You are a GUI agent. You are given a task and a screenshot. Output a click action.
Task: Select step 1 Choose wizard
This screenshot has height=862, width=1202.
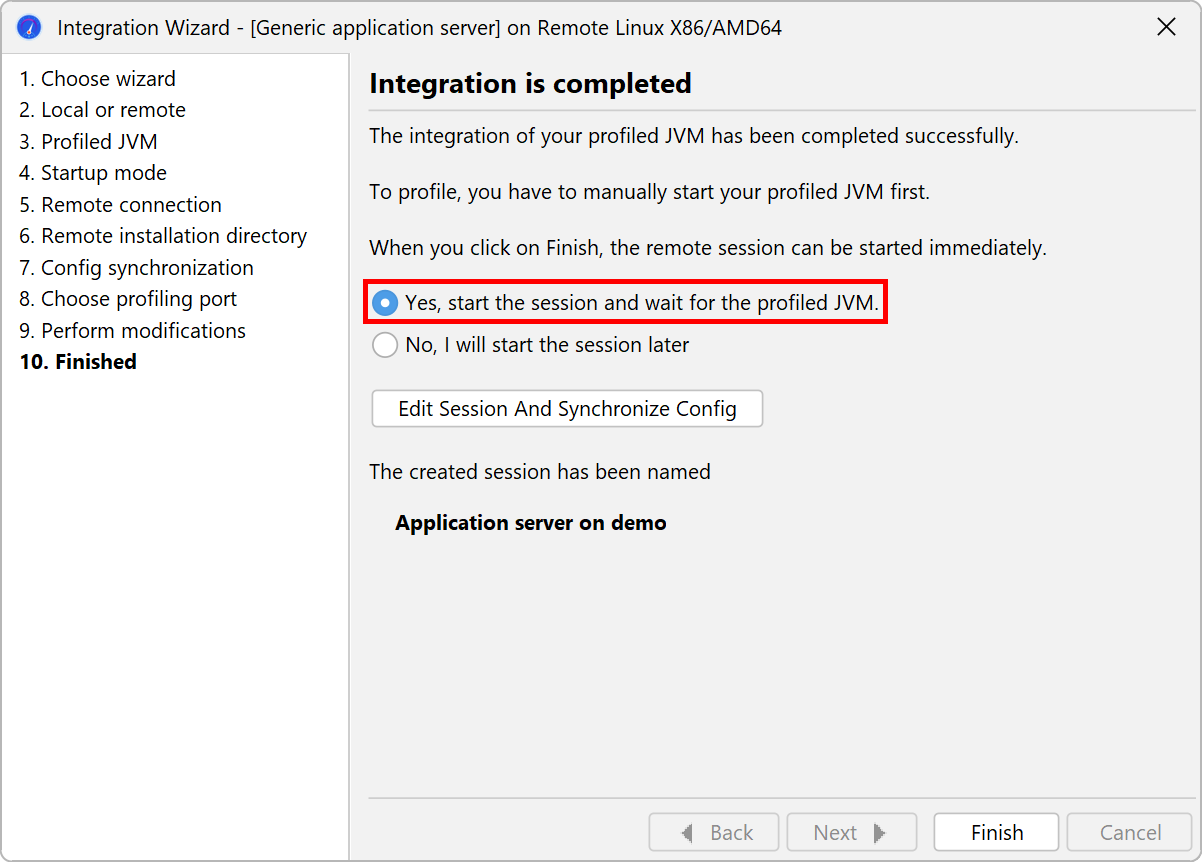click(x=97, y=79)
